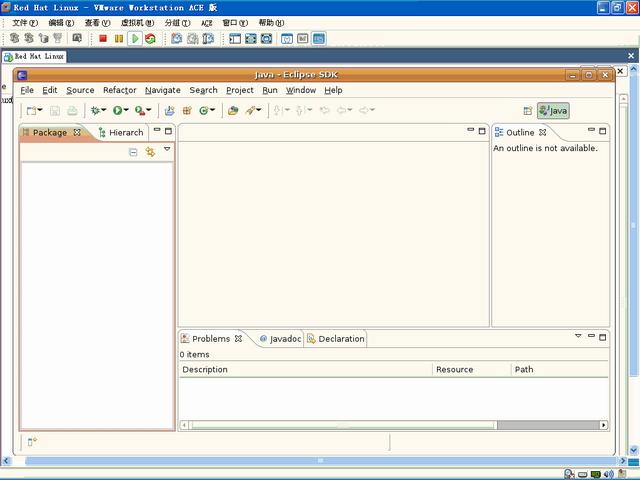This screenshot has width=640, height=480.
Task: Open the Navigate menu
Action: tap(162, 90)
